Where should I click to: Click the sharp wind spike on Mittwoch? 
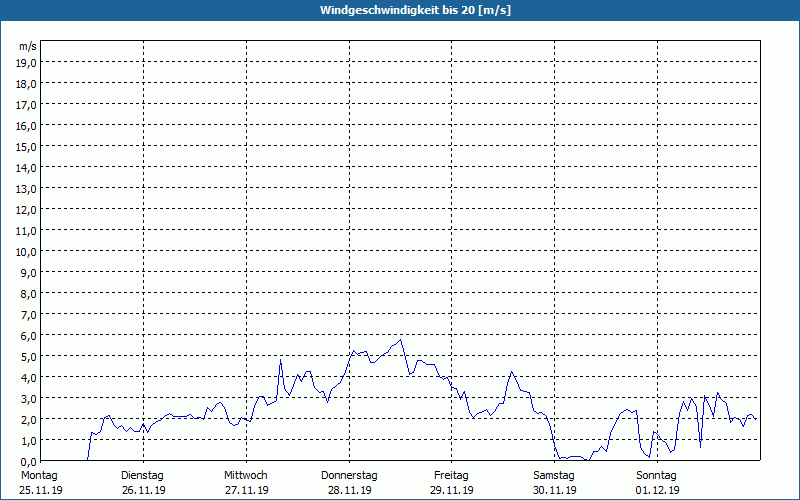[281, 360]
